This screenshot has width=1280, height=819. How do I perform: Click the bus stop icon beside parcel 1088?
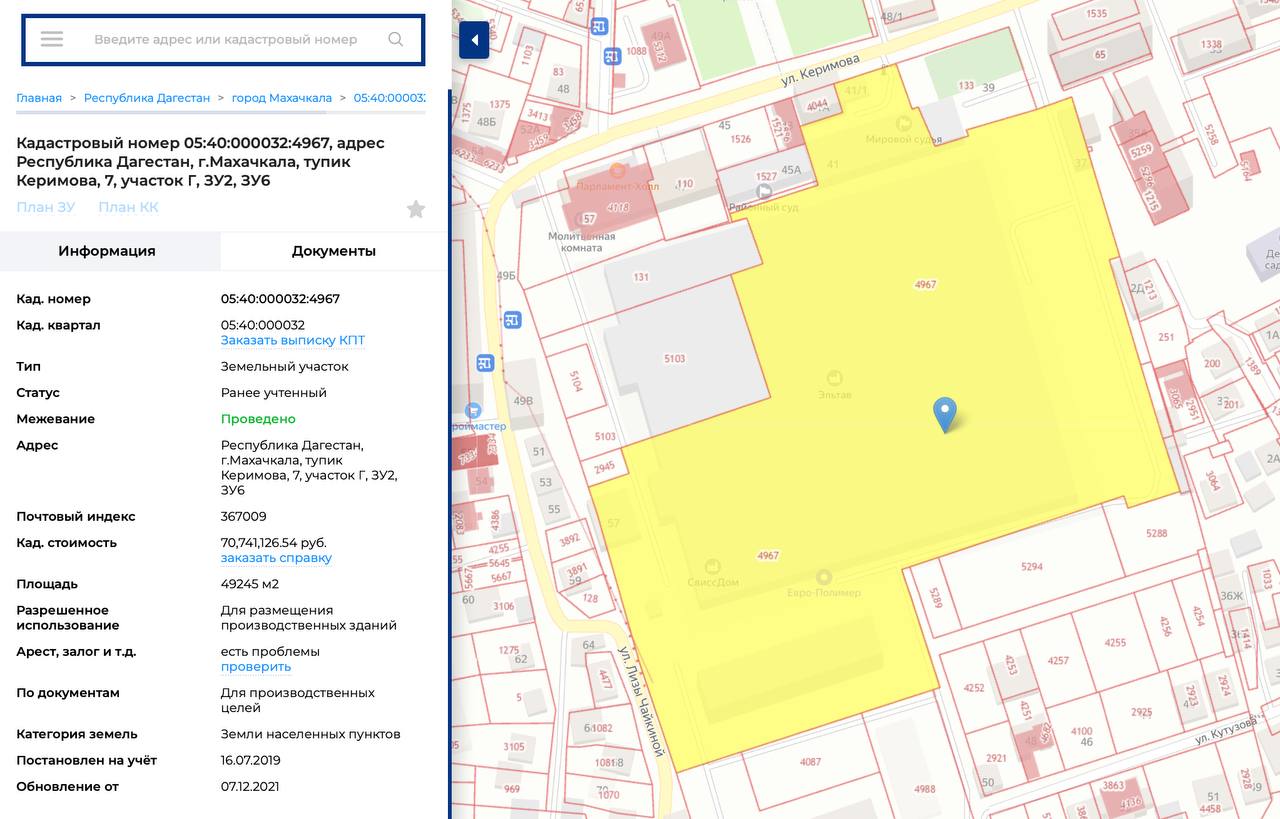[x=612, y=57]
